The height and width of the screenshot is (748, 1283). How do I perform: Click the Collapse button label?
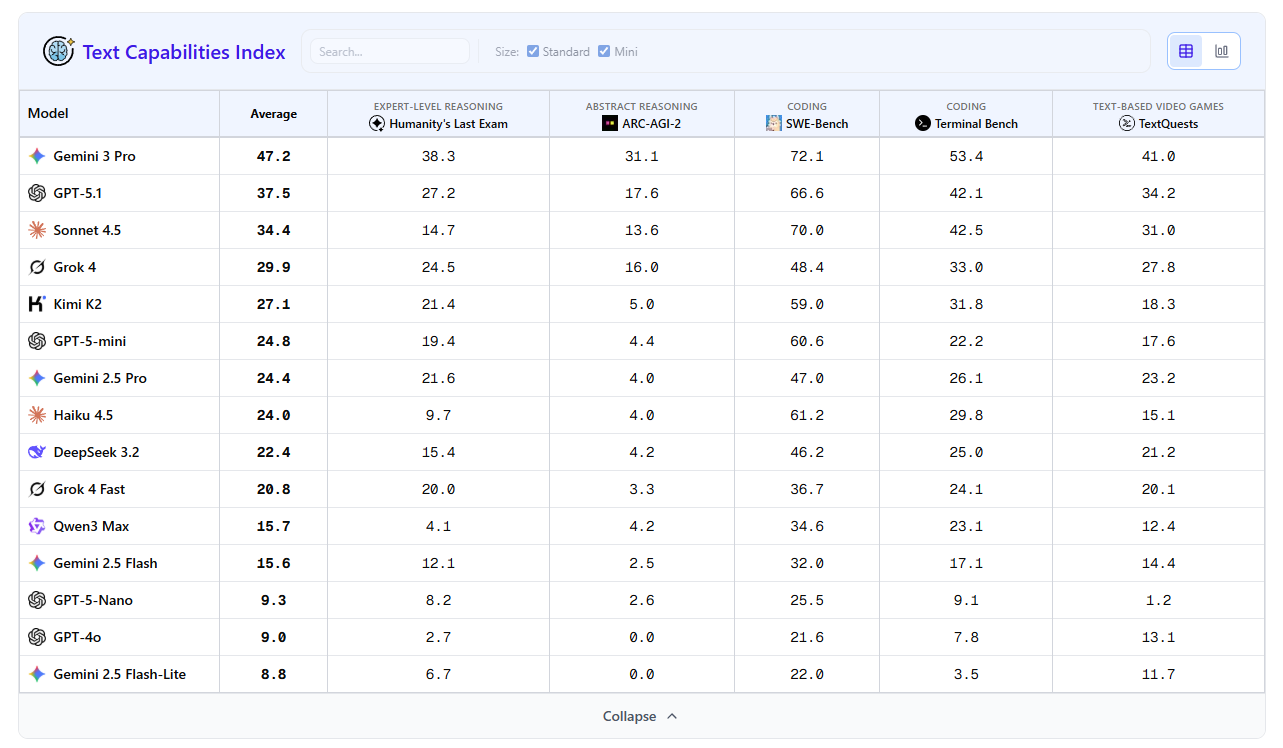point(629,716)
